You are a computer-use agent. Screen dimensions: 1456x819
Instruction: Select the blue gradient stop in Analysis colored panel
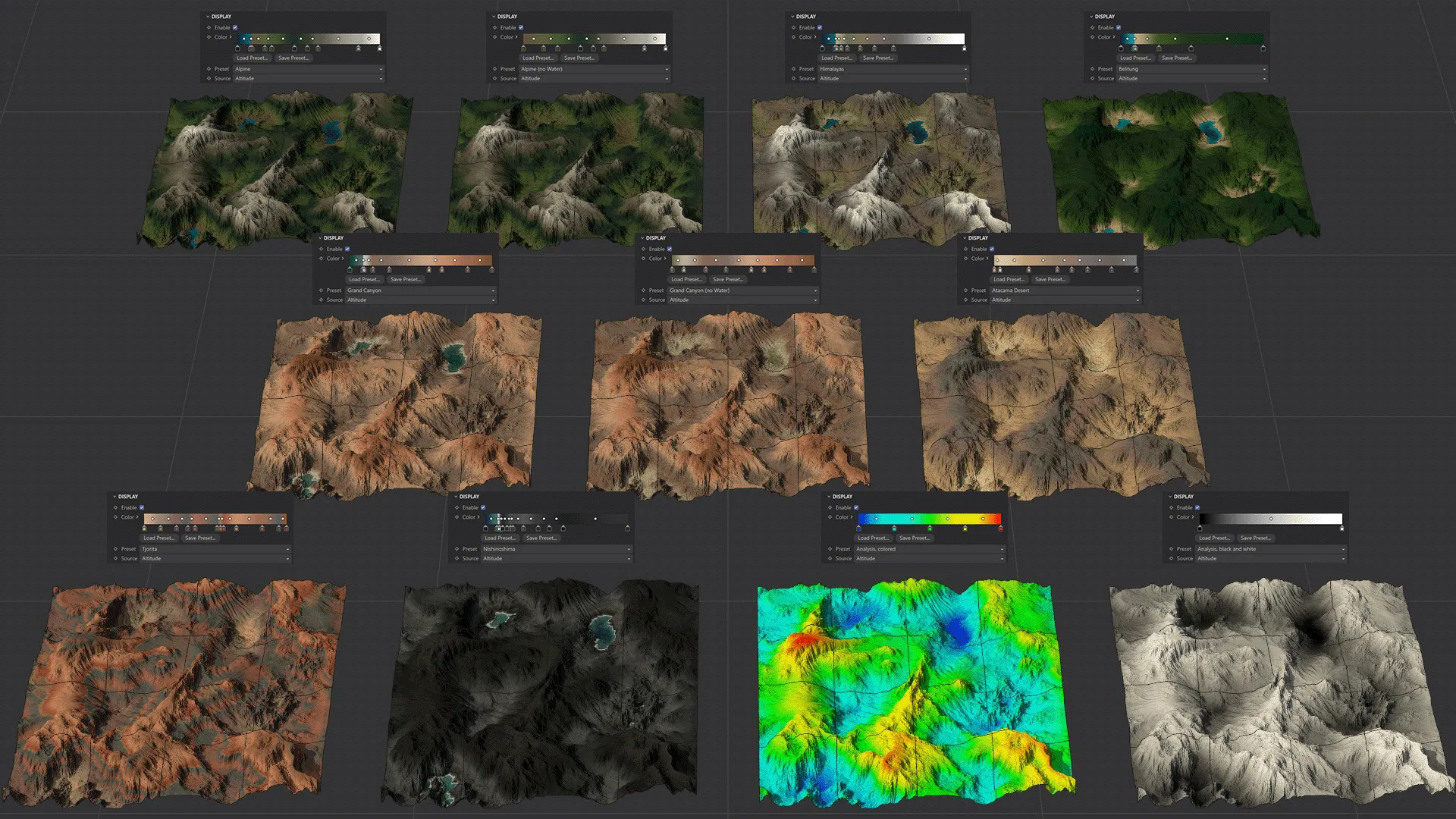858,529
